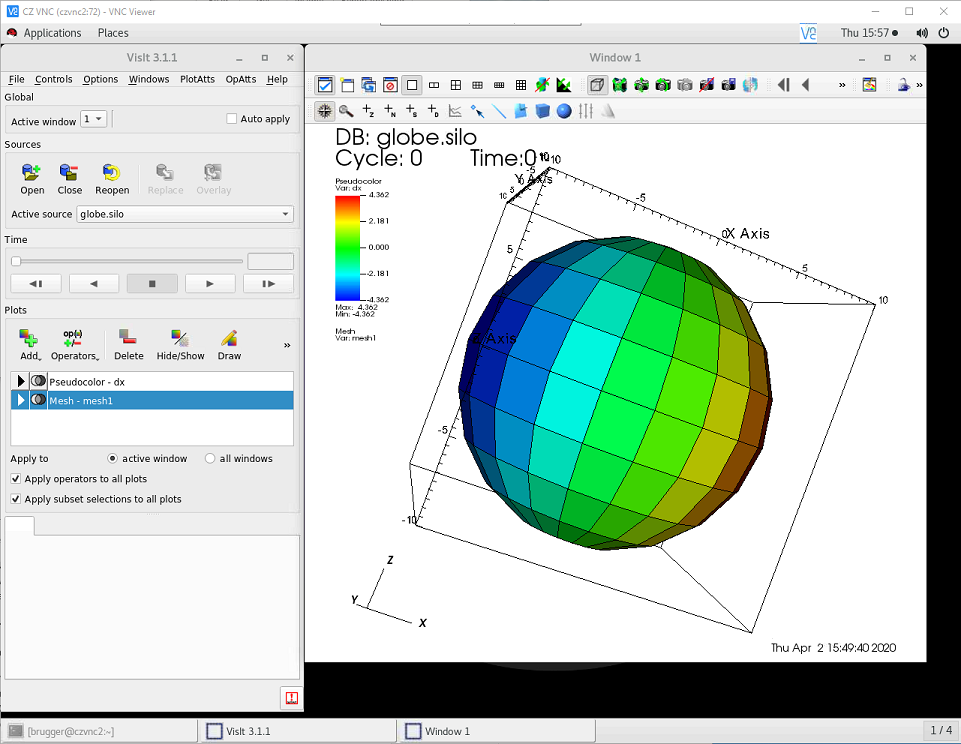Uncheck Apply operators to all plots
Screen dimensions: 961x744
pos(16,479)
